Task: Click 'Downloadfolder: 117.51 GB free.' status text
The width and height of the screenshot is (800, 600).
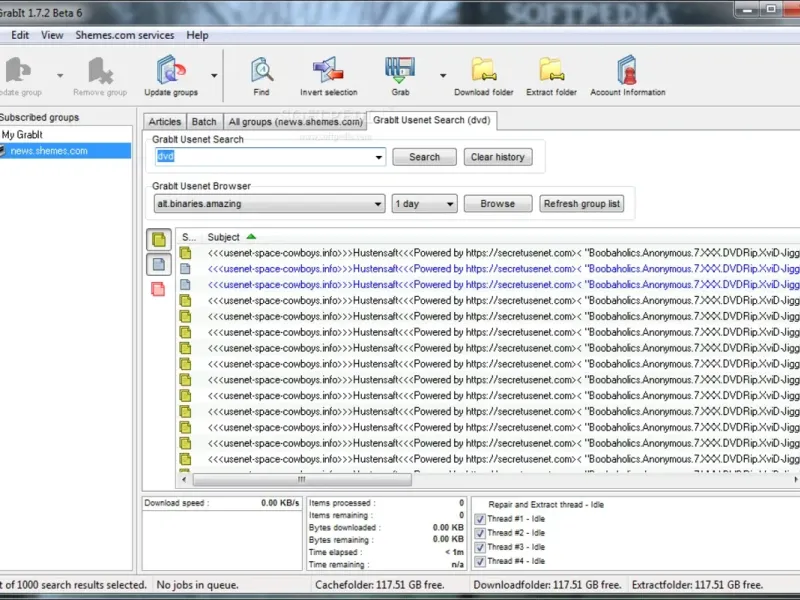Action: [x=547, y=585]
